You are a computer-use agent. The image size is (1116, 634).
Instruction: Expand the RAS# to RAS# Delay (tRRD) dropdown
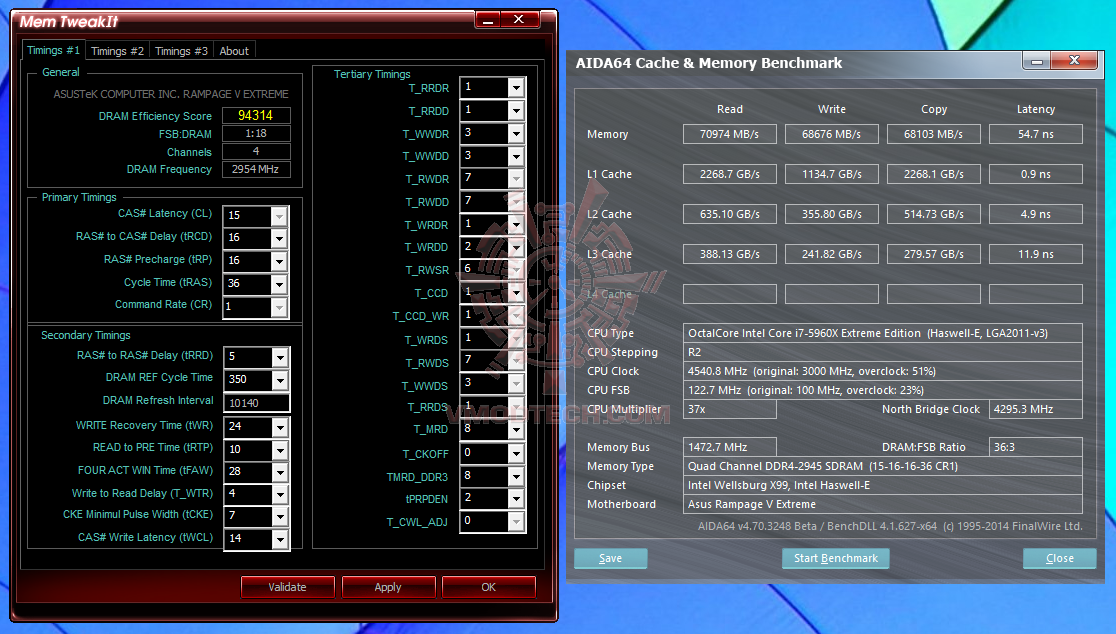click(280, 357)
